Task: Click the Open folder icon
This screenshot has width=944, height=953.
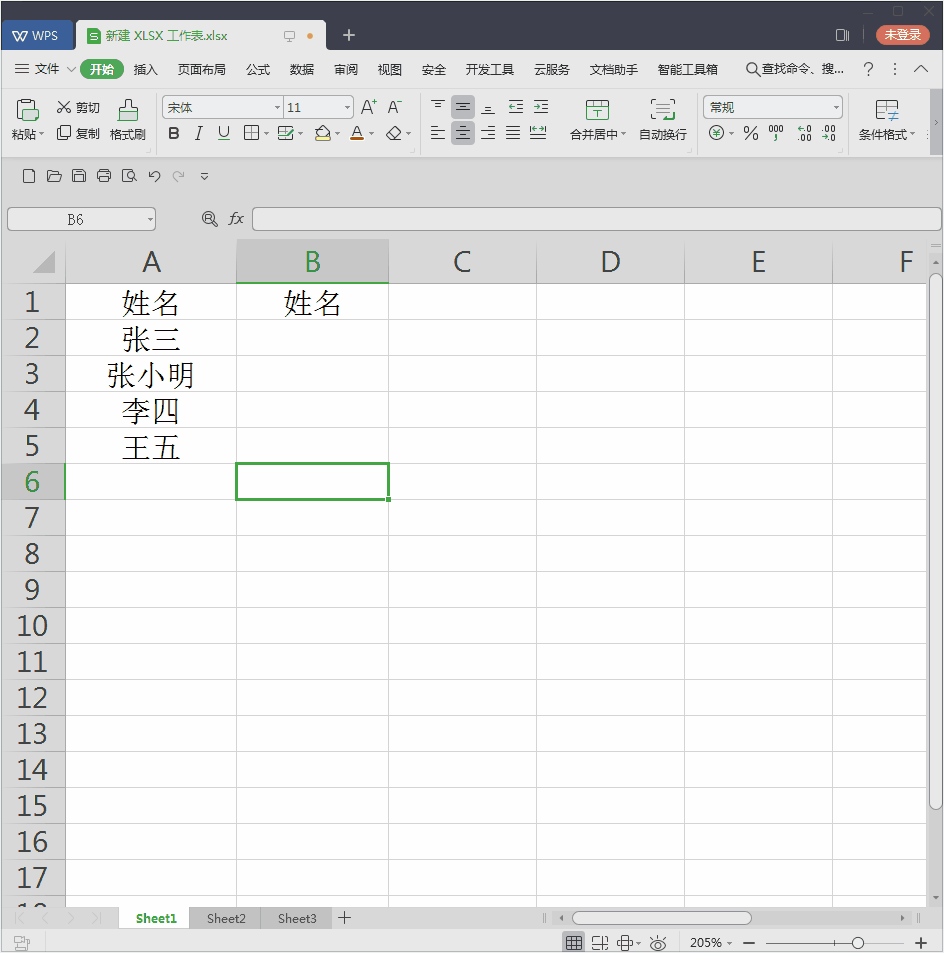Action: (x=54, y=176)
